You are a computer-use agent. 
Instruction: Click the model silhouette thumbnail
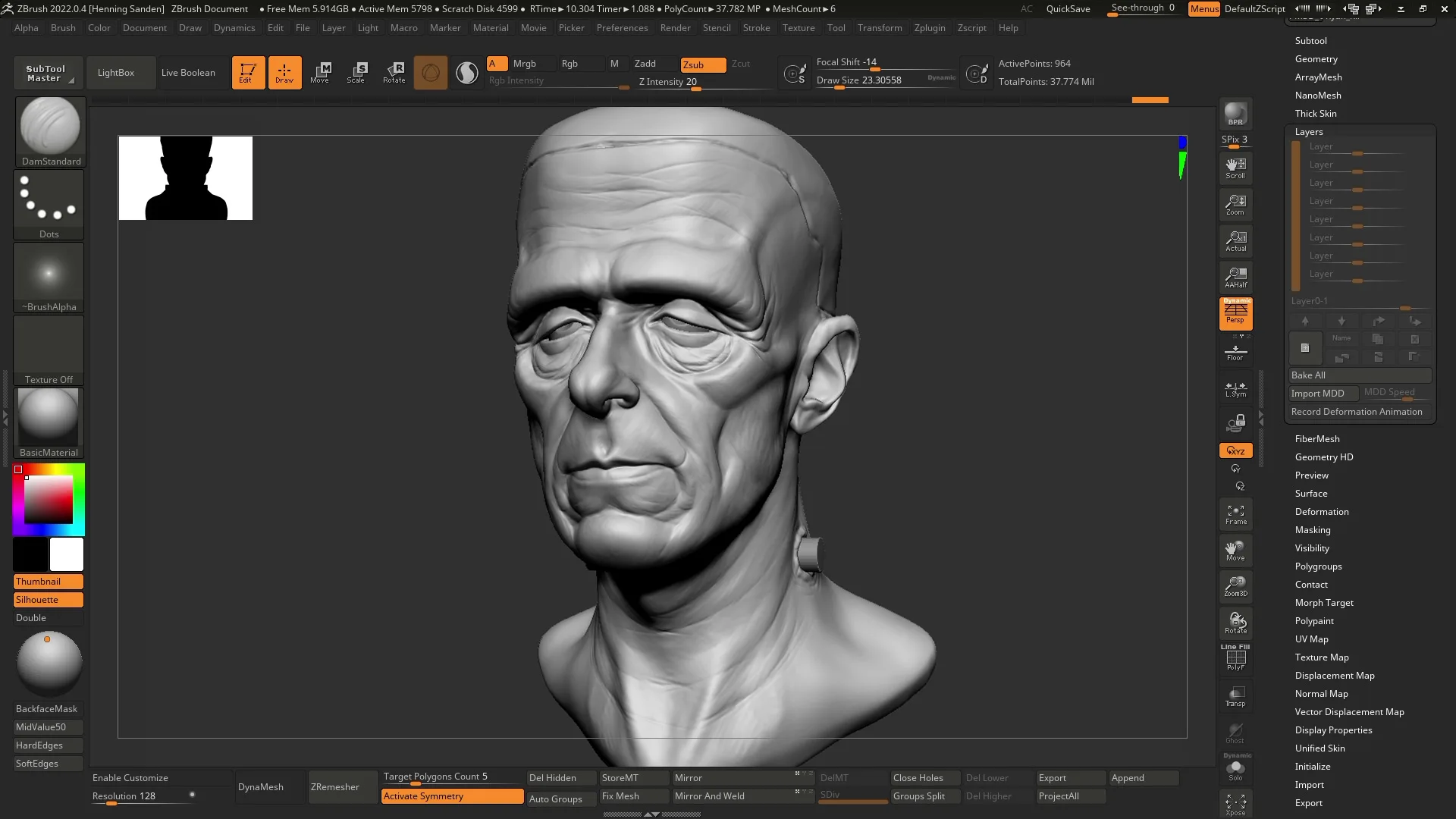point(186,178)
